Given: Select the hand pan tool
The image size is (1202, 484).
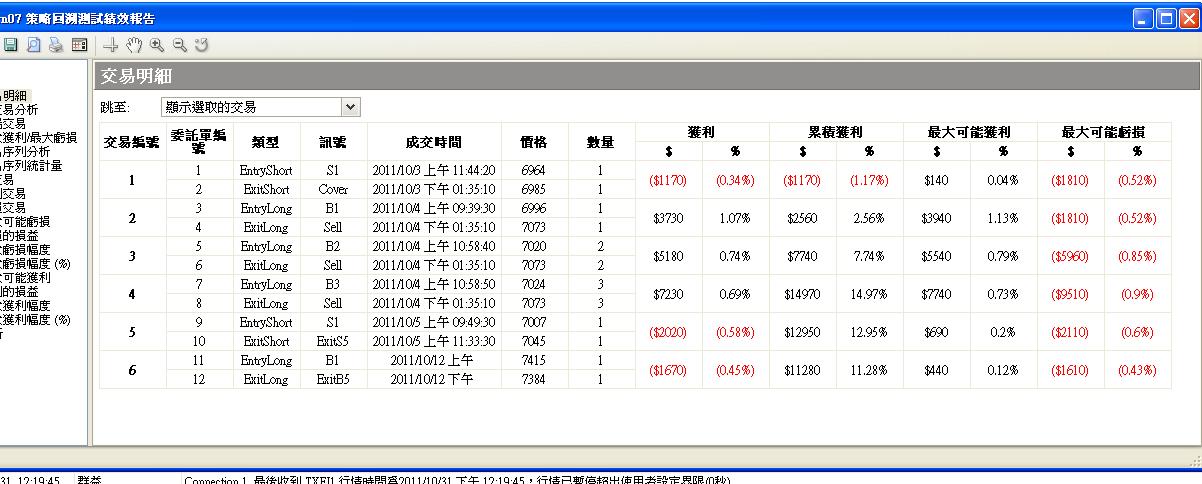Looking at the screenshot, I should pyautogui.click(x=134, y=45).
